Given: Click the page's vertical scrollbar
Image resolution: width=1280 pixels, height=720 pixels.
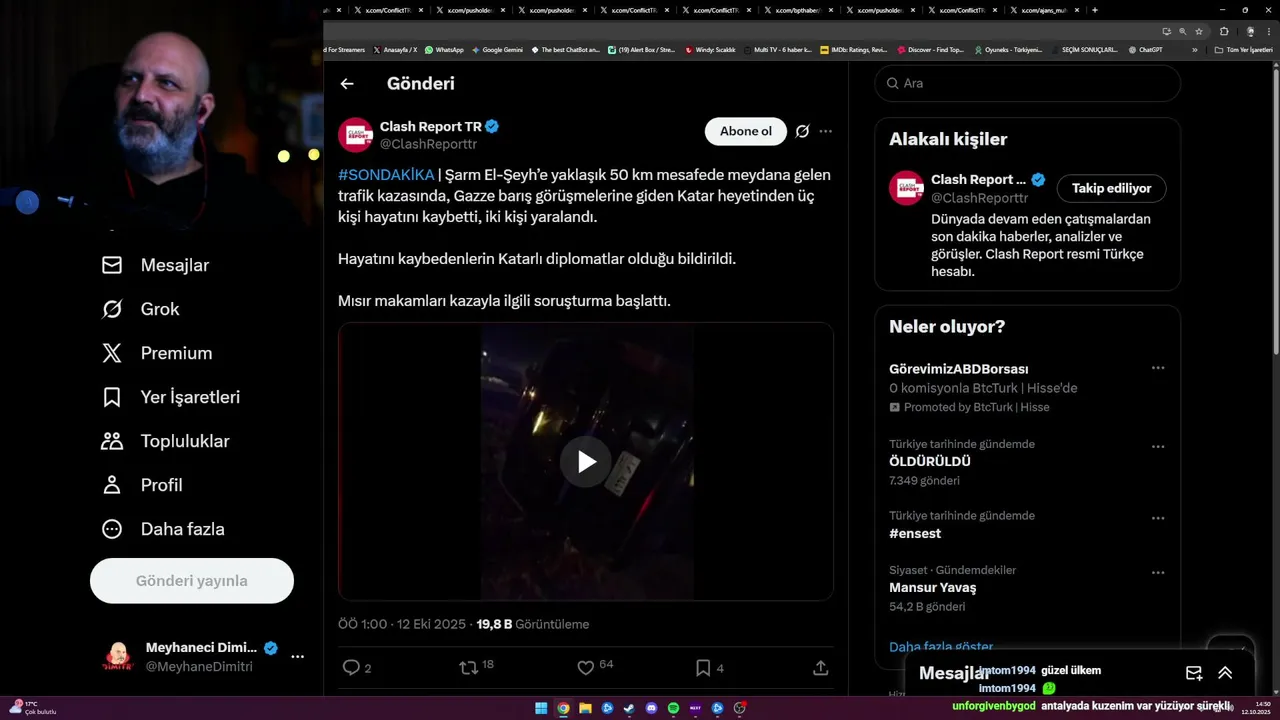Looking at the screenshot, I should click(x=1275, y=210).
